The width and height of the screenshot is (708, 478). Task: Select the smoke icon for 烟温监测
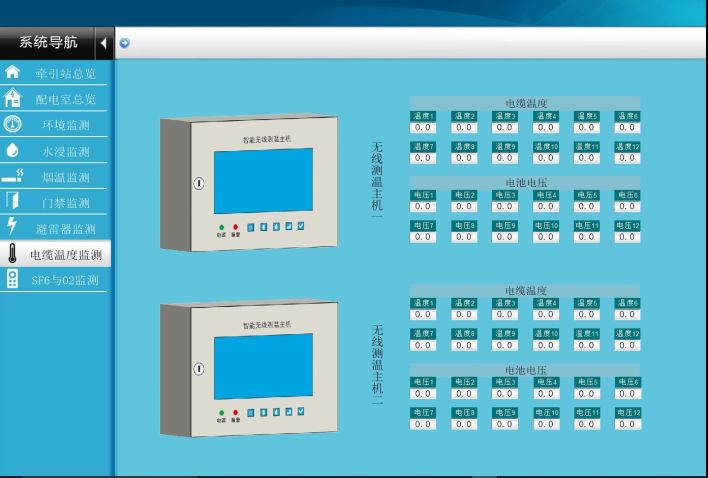tap(12, 176)
